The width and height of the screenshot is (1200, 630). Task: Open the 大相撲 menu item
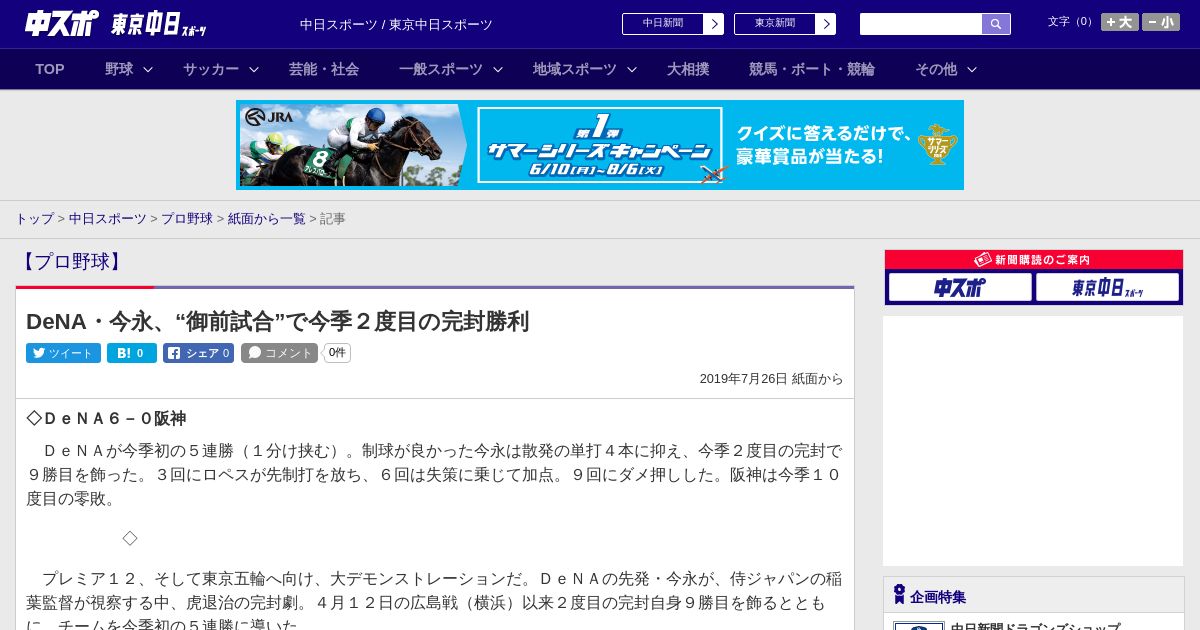(x=688, y=69)
